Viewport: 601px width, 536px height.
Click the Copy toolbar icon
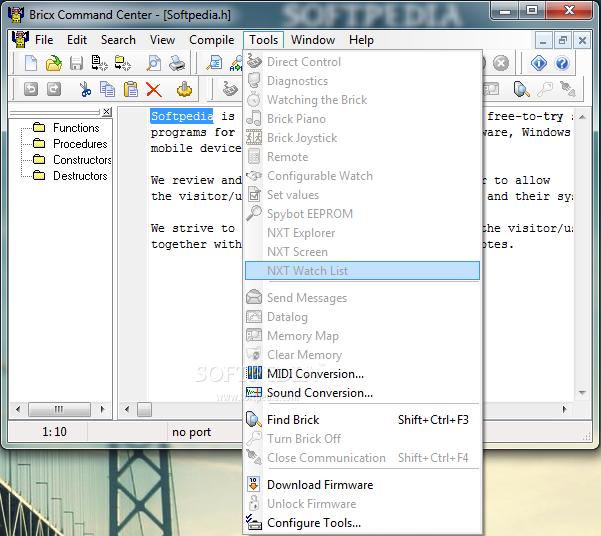107,89
